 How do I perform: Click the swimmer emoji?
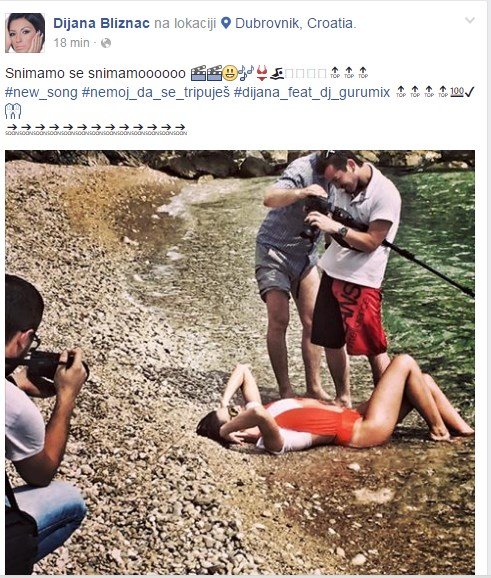point(277,73)
